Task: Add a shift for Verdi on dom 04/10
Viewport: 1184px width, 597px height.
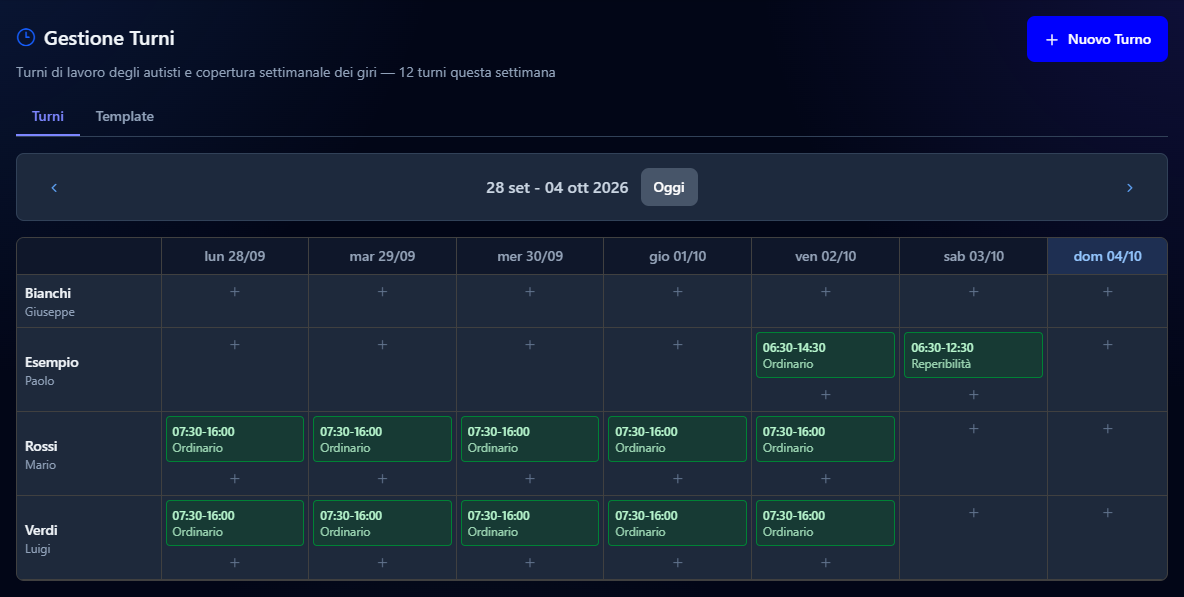Action: point(1108,512)
